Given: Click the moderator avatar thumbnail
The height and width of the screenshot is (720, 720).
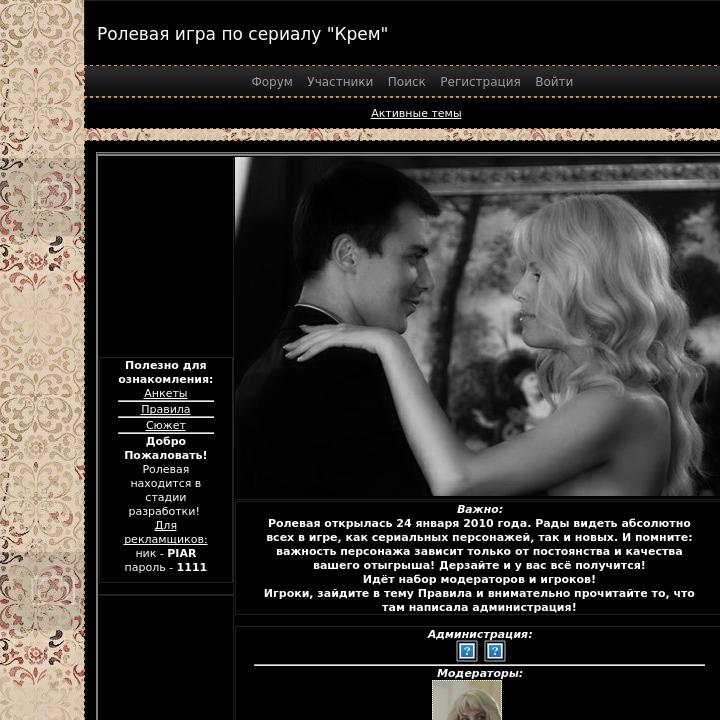Looking at the screenshot, I should 467,700.
